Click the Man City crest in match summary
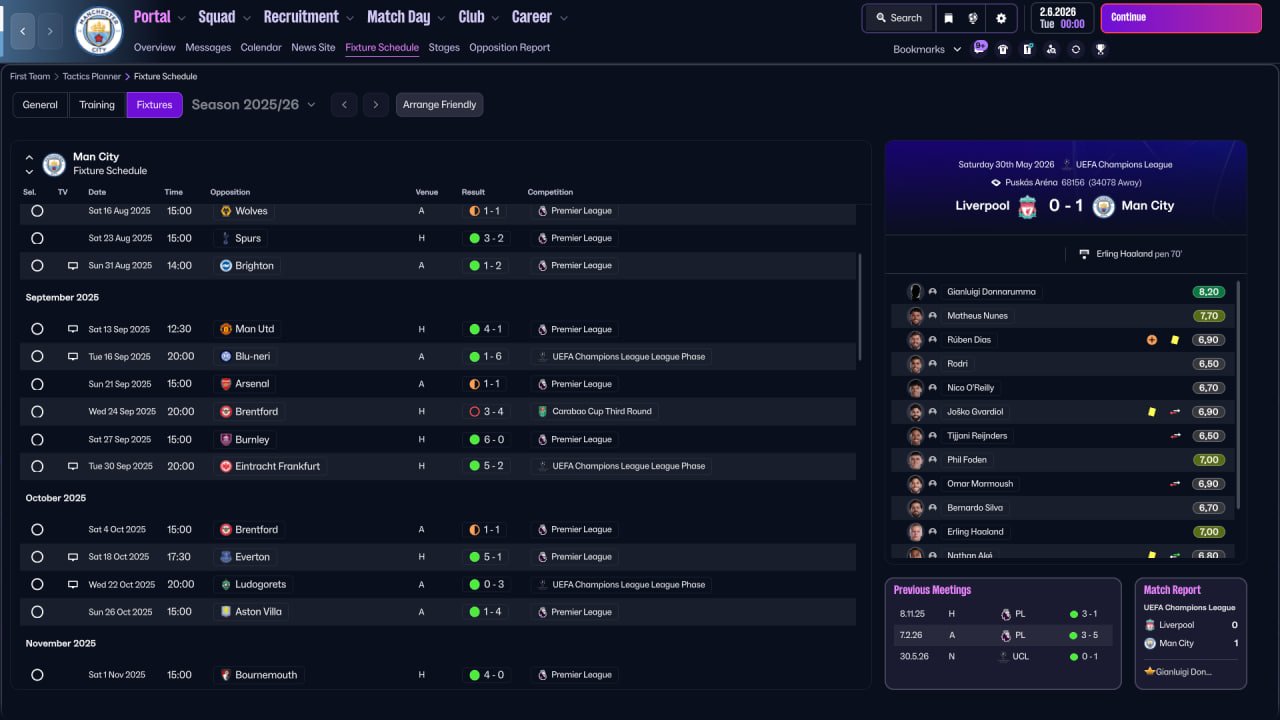Screen dimensions: 1280x720 coord(1103,206)
